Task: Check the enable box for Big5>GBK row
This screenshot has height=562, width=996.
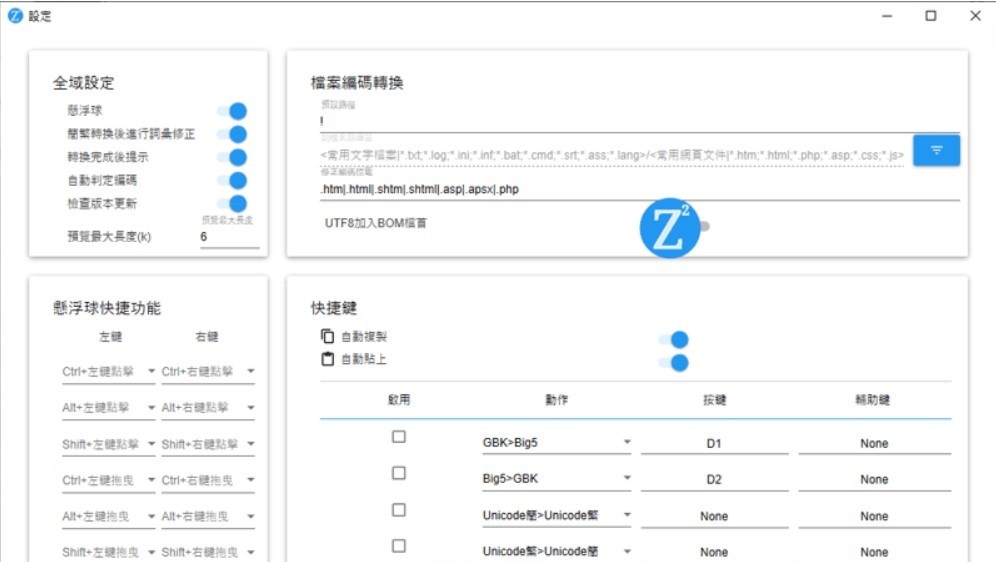Action: (399, 473)
